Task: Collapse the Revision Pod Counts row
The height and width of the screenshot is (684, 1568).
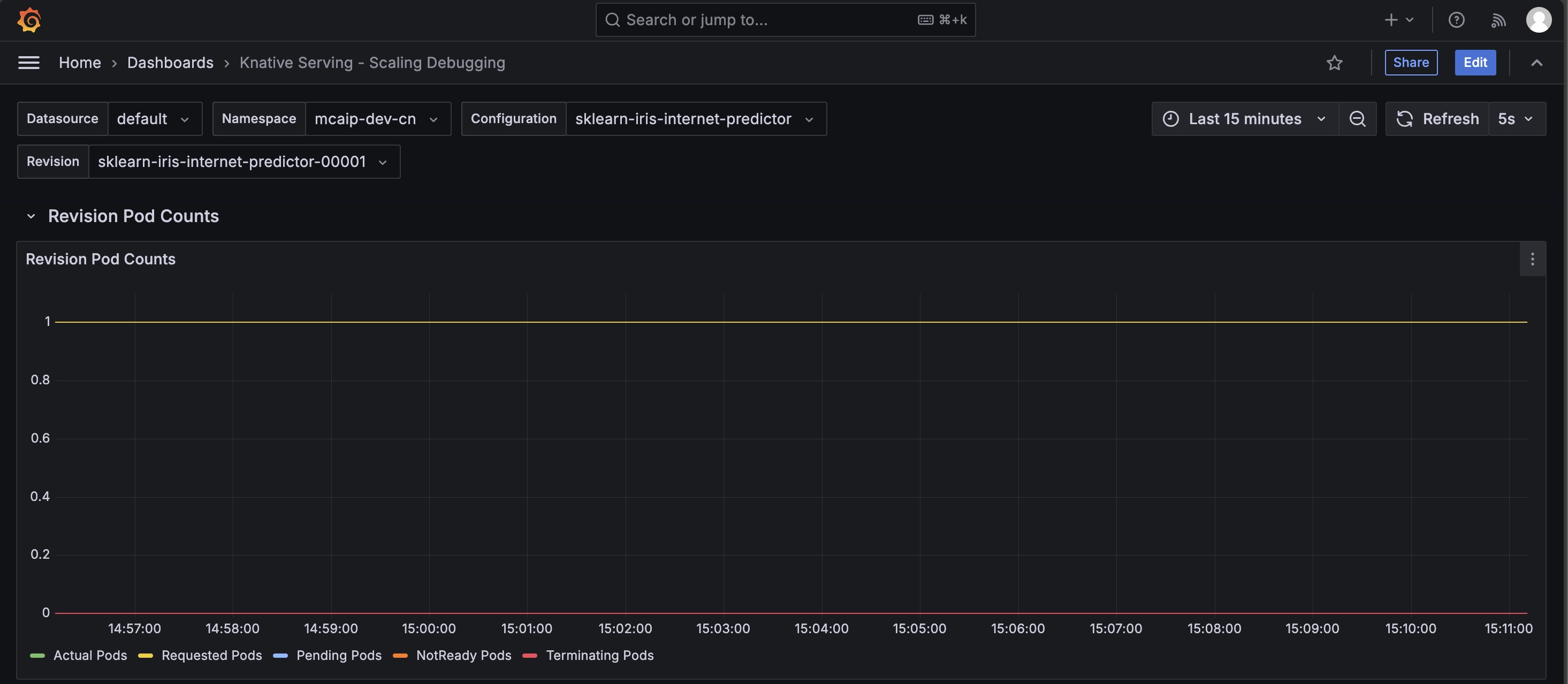Action: pyautogui.click(x=31, y=216)
